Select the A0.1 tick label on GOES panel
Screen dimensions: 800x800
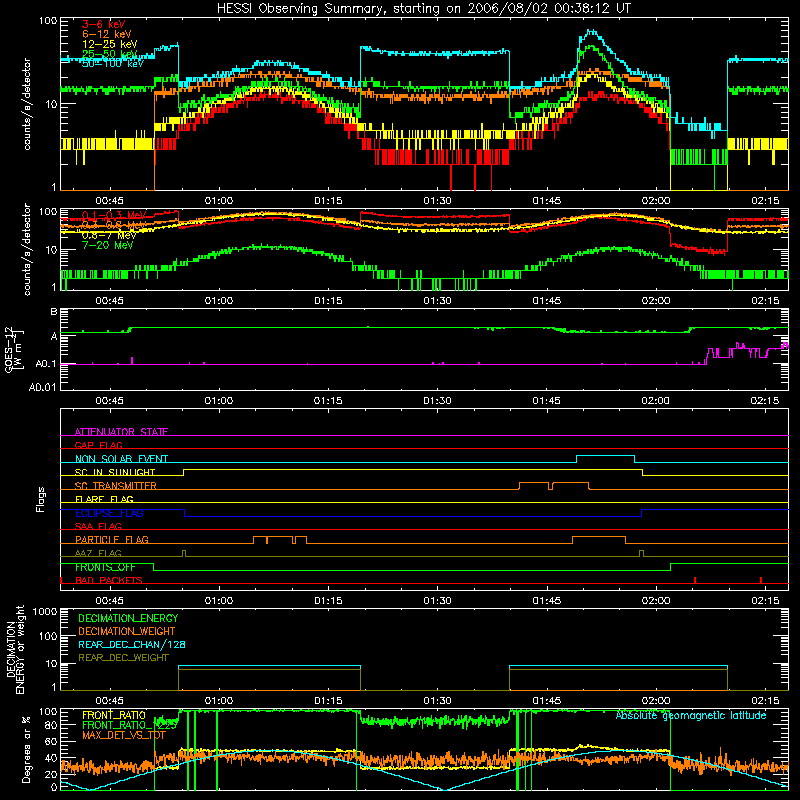tap(45, 364)
